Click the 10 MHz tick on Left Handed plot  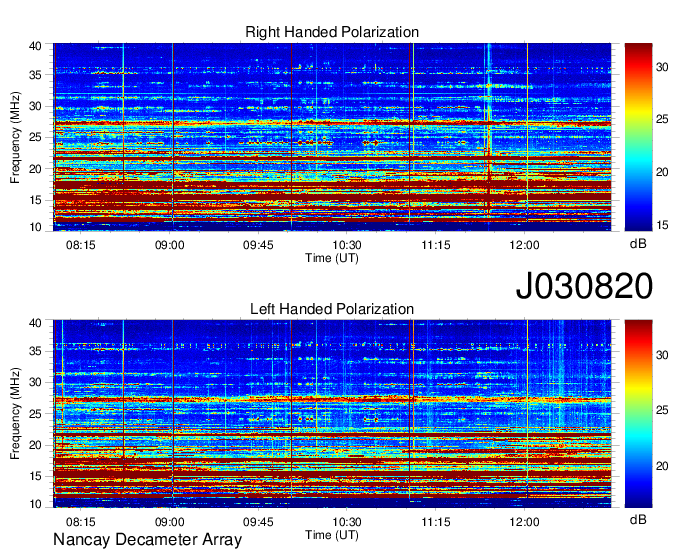[35, 504]
